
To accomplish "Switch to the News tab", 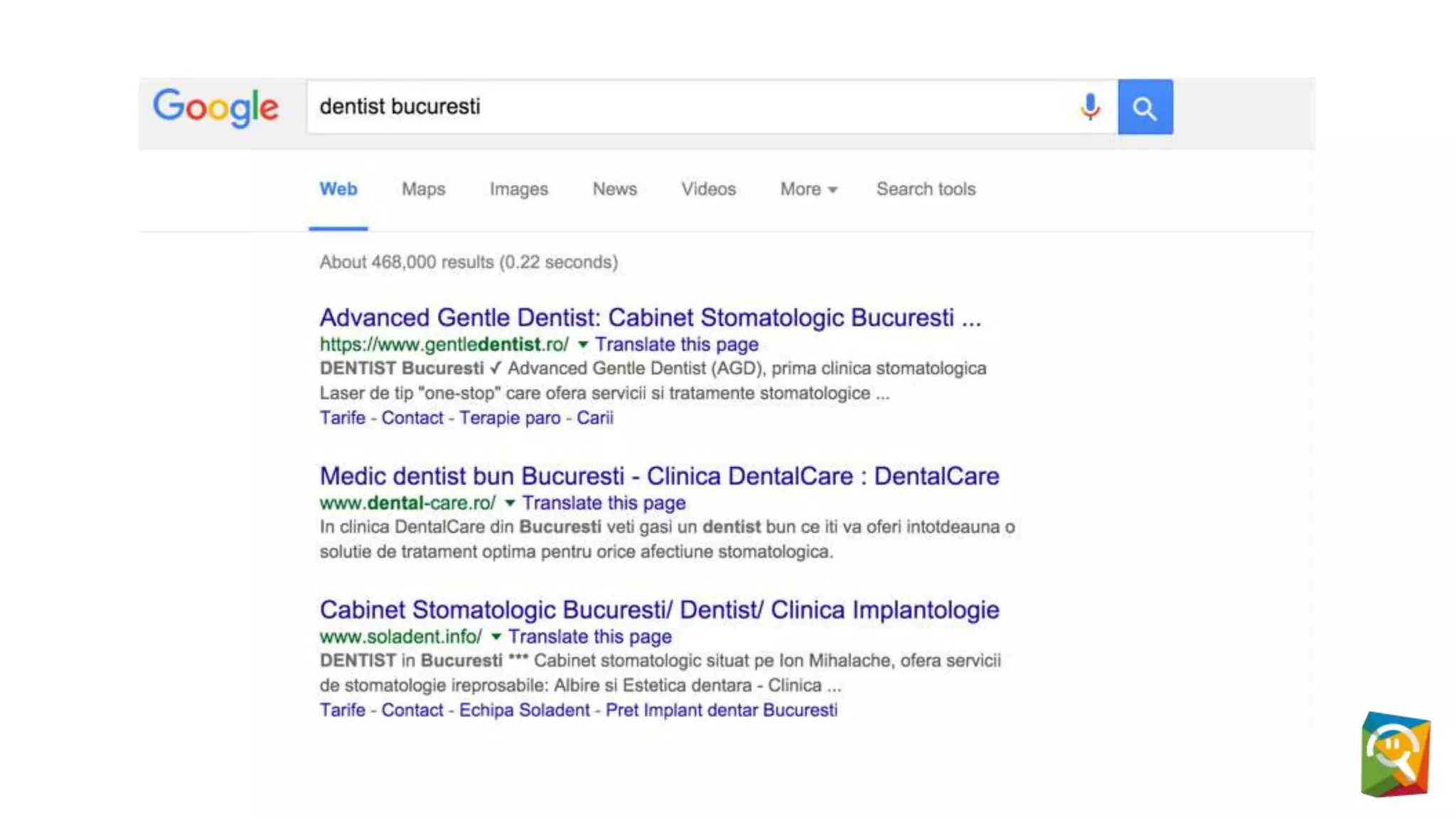I will [614, 189].
